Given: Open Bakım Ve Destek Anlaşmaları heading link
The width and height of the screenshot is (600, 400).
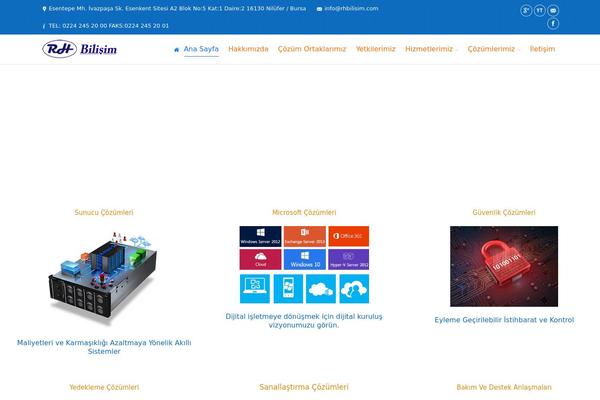Looking at the screenshot, I should point(504,387).
